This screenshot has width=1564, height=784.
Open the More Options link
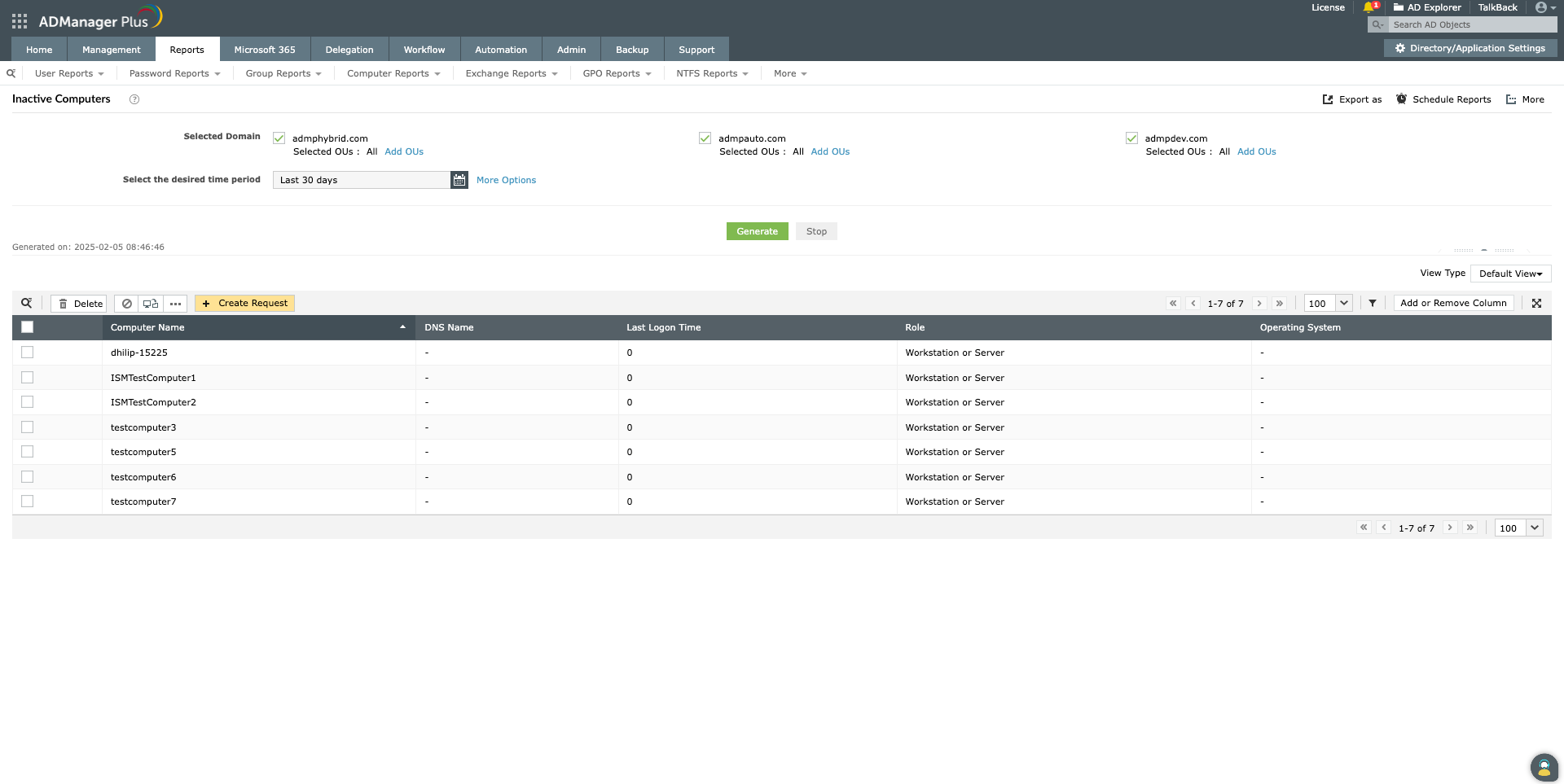pyautogui.click(x=506, y=180)
